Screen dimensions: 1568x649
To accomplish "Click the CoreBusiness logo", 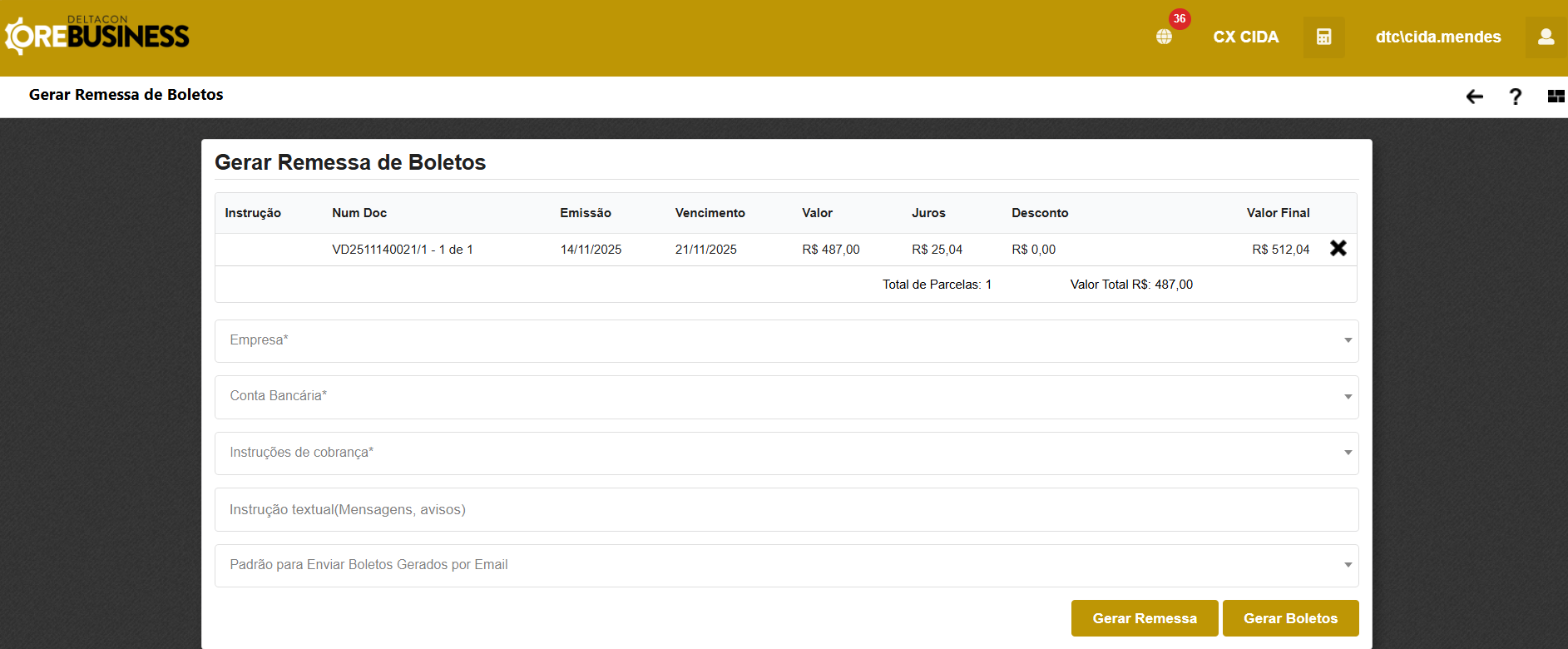I will pos(97,36).
